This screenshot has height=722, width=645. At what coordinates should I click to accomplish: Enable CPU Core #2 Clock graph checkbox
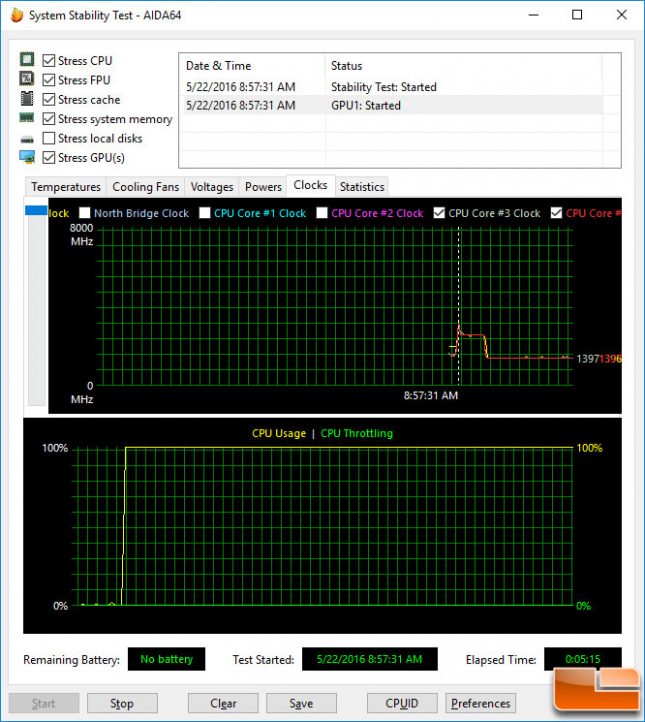point(322,213)
